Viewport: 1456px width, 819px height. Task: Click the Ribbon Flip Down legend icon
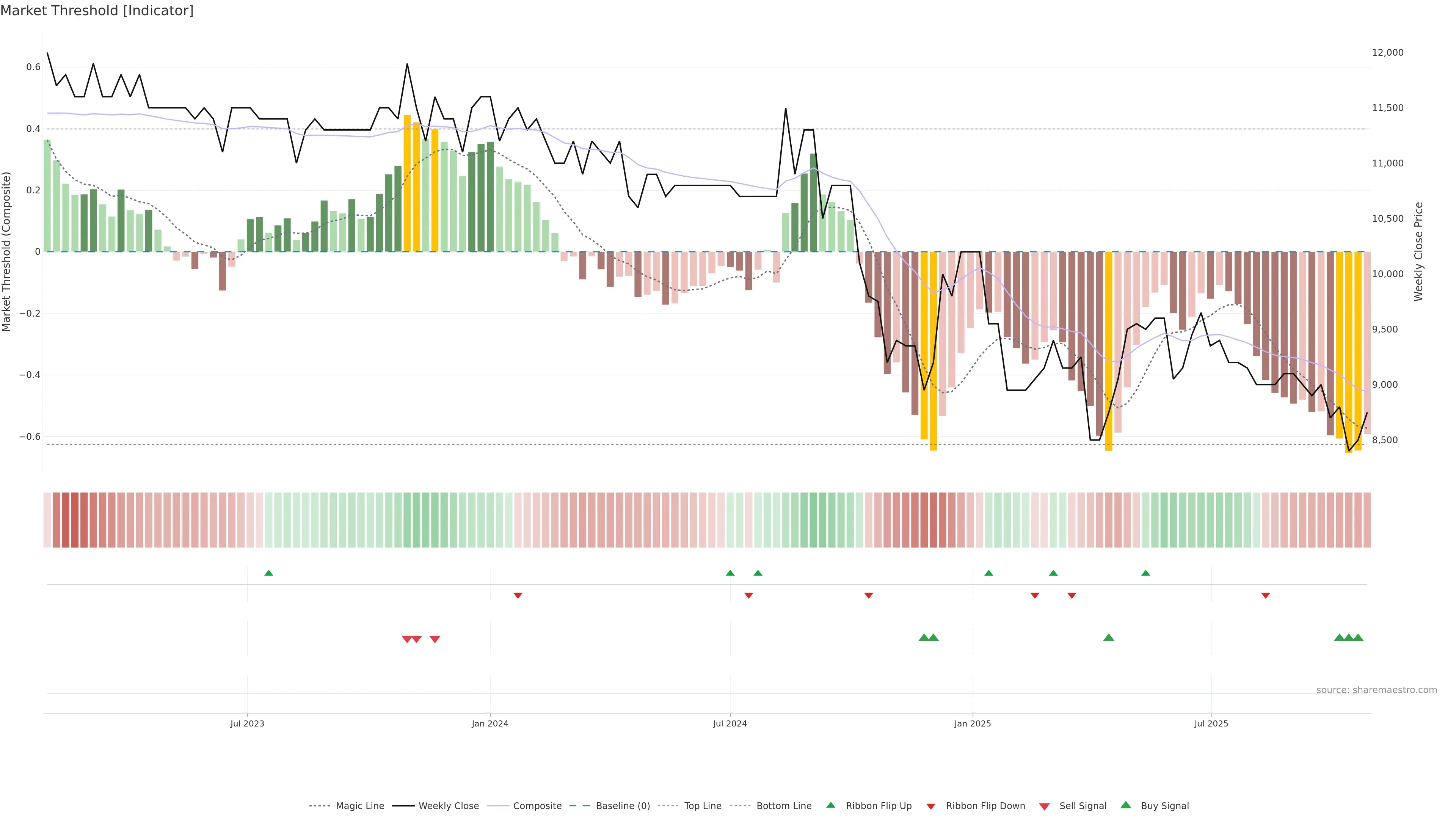(x=931, y=806)
